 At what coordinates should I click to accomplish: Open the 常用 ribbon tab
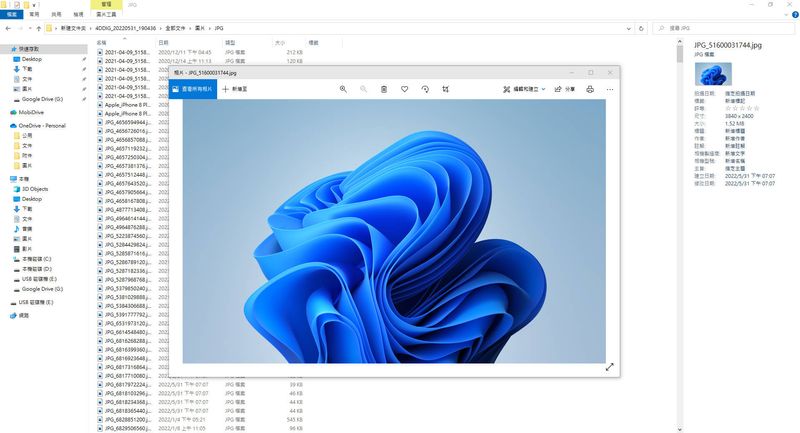tap(34, 14)
